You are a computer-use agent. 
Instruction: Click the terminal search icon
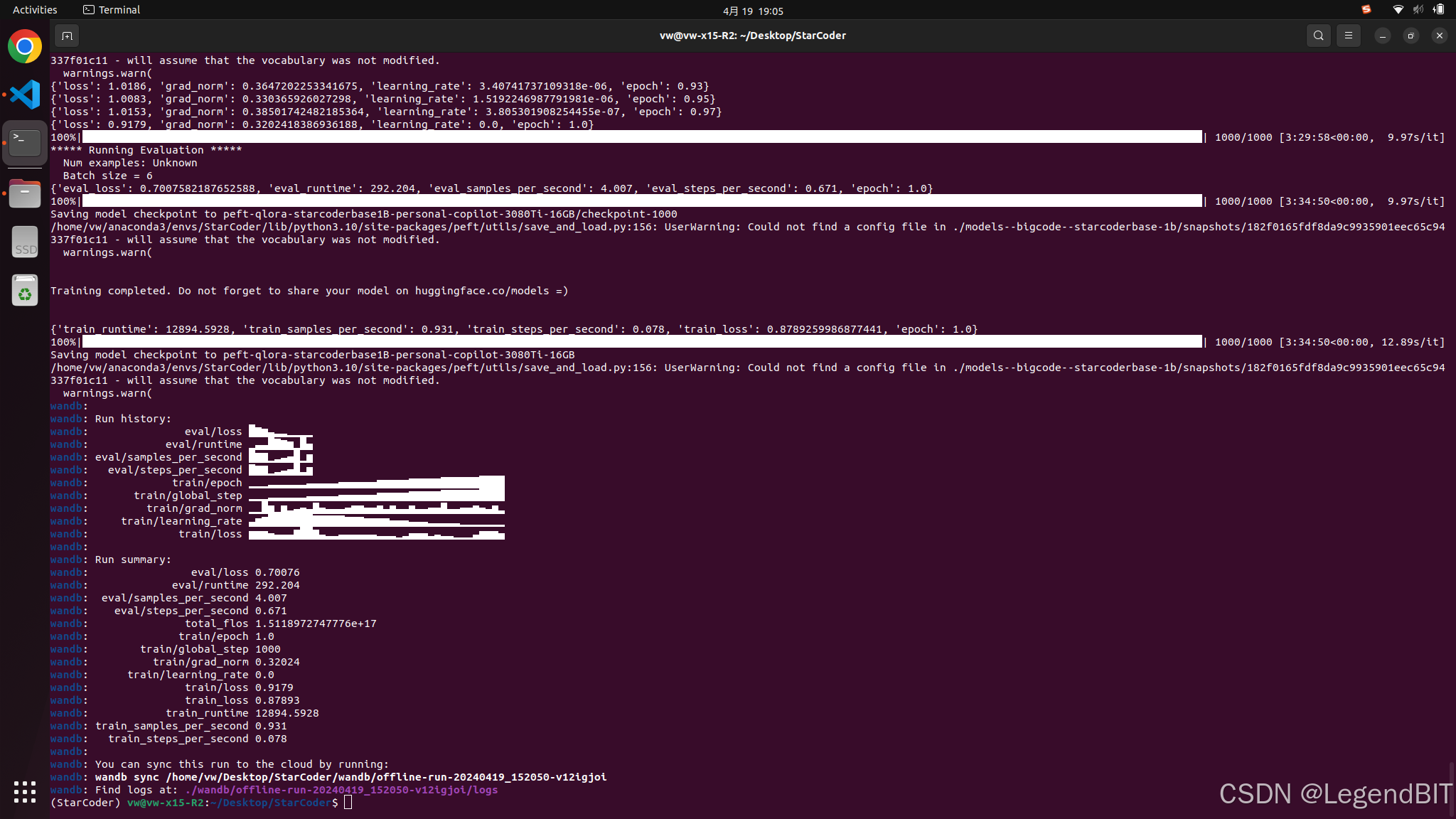pyautogui.click(x=1318, y=36)
